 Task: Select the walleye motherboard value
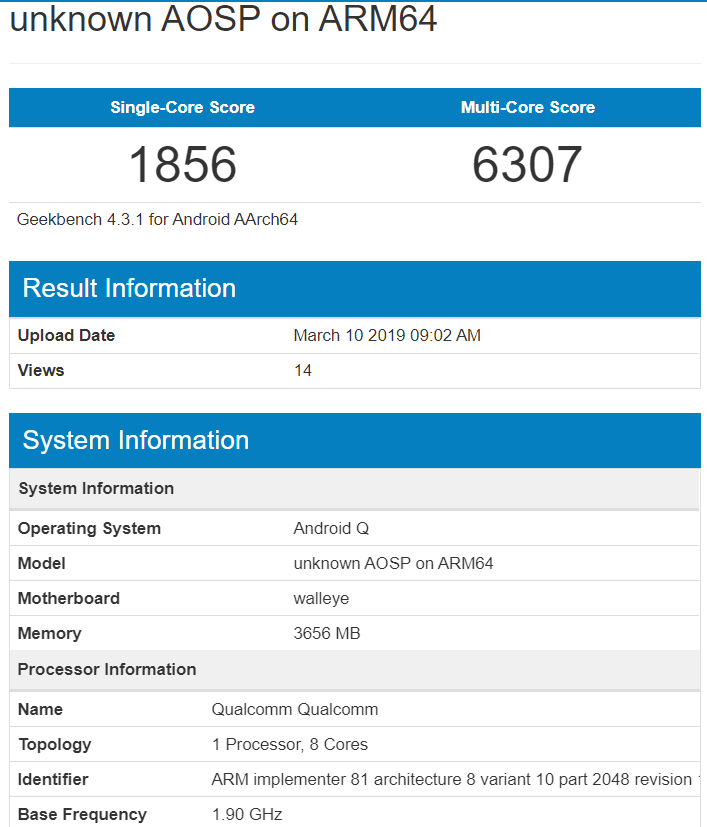[321, 599]
